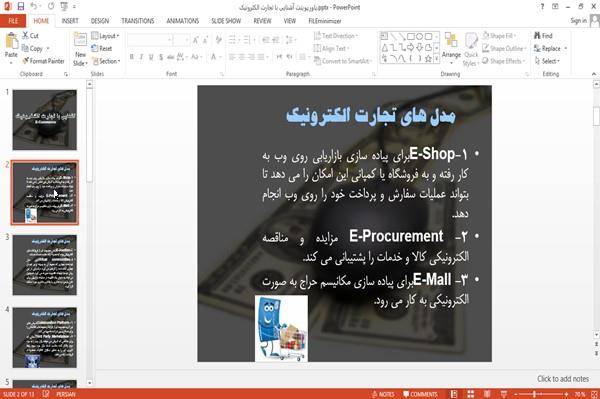
Task: Go to the SLIDE SHOW tab
Action: [x=226, y=21]
